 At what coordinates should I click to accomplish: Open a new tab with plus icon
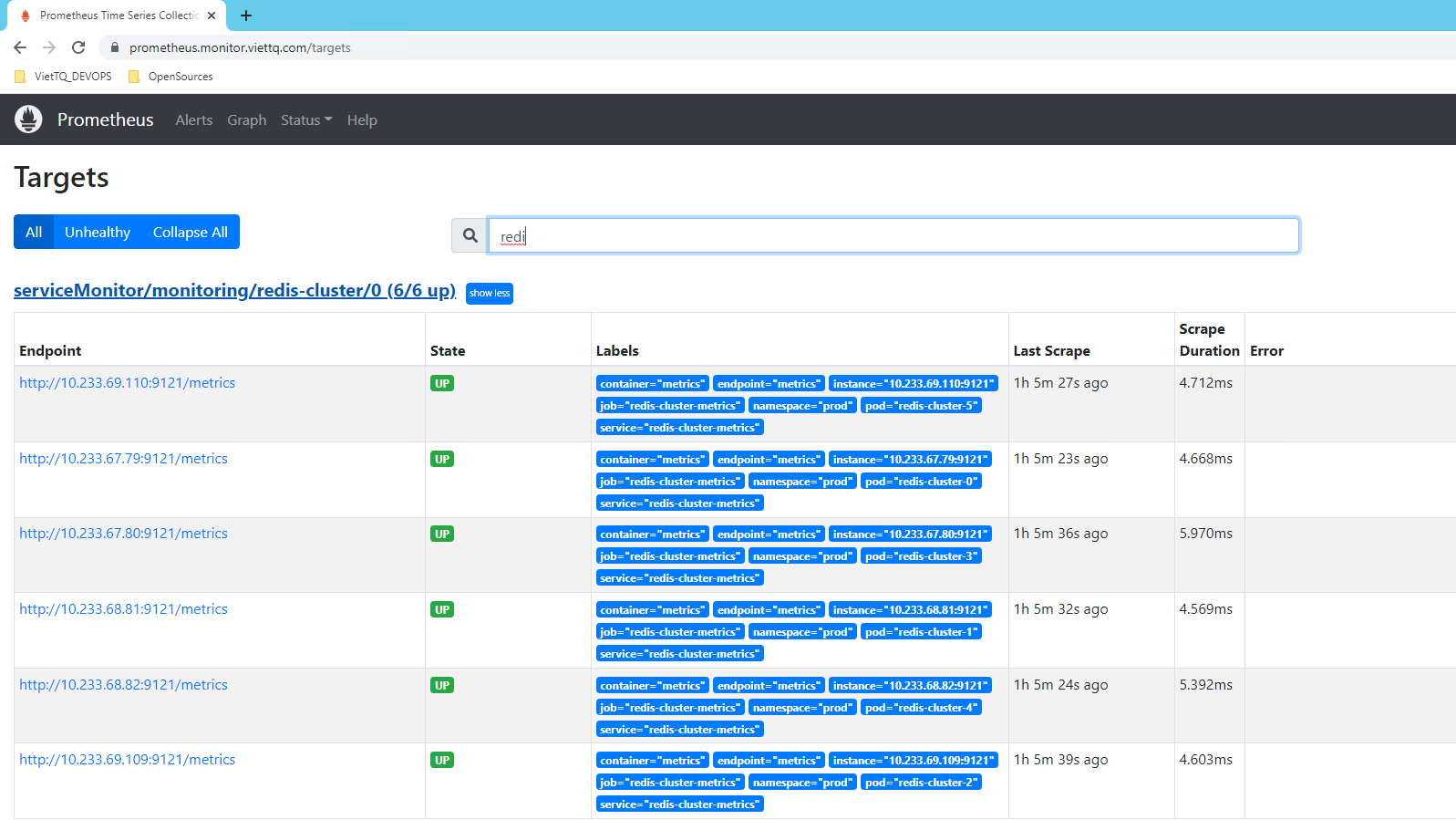tap(246, 16)
